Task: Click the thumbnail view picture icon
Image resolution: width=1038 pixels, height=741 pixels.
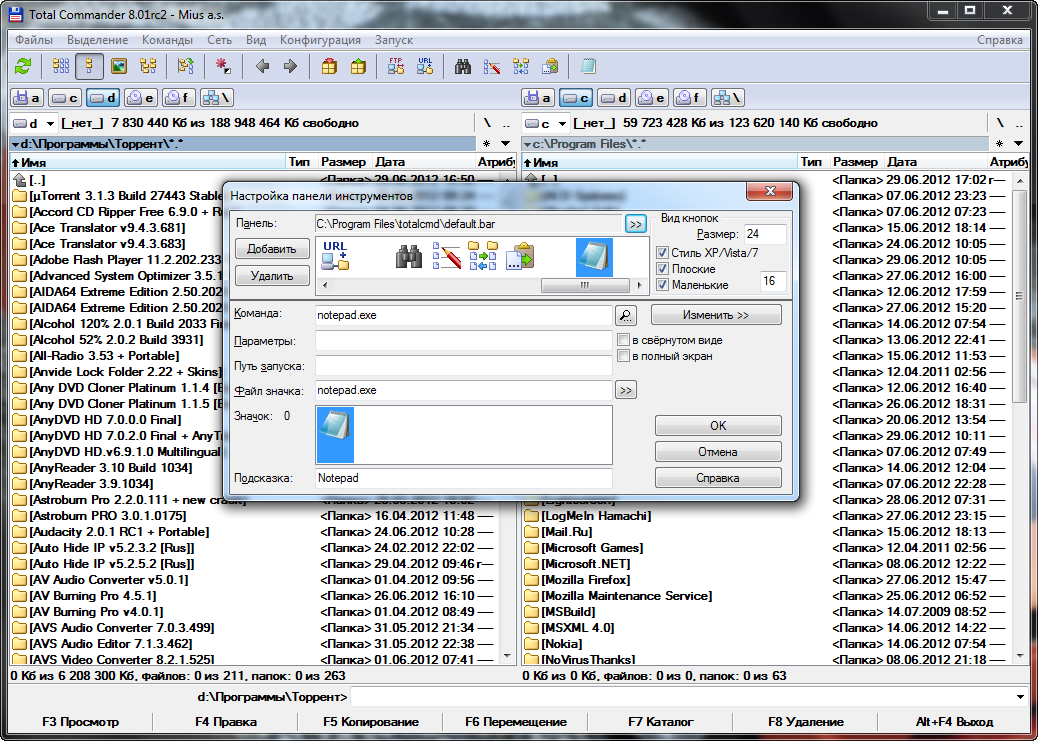Action: click(x=119, y=67)
